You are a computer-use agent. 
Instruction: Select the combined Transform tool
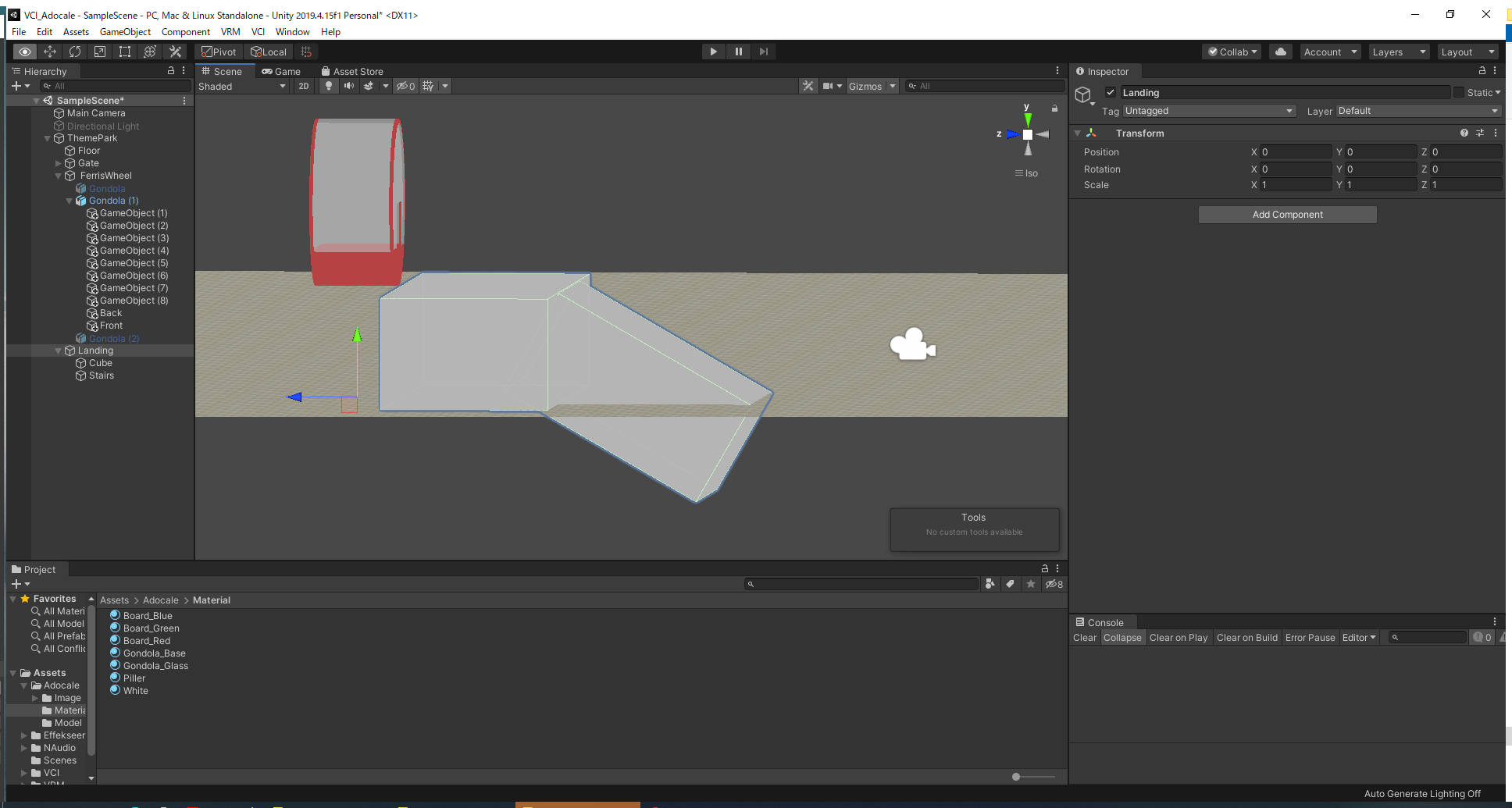pos(150,52)
